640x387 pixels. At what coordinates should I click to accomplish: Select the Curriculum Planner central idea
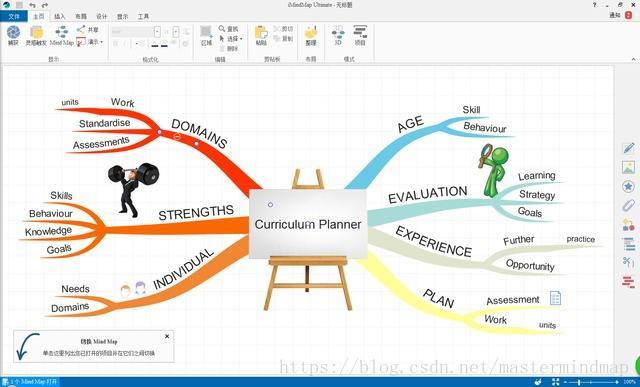(x=308, y=224)
